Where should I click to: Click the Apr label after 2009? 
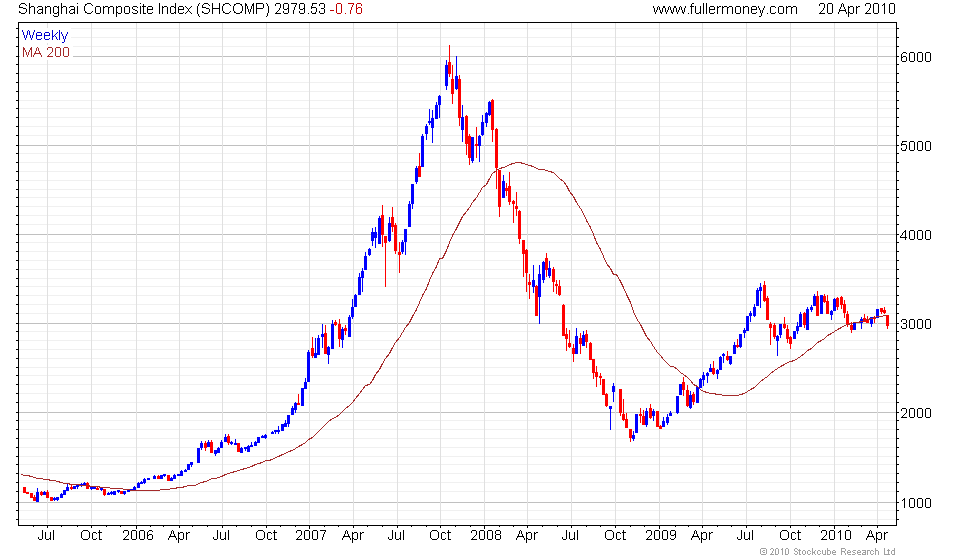702,536
